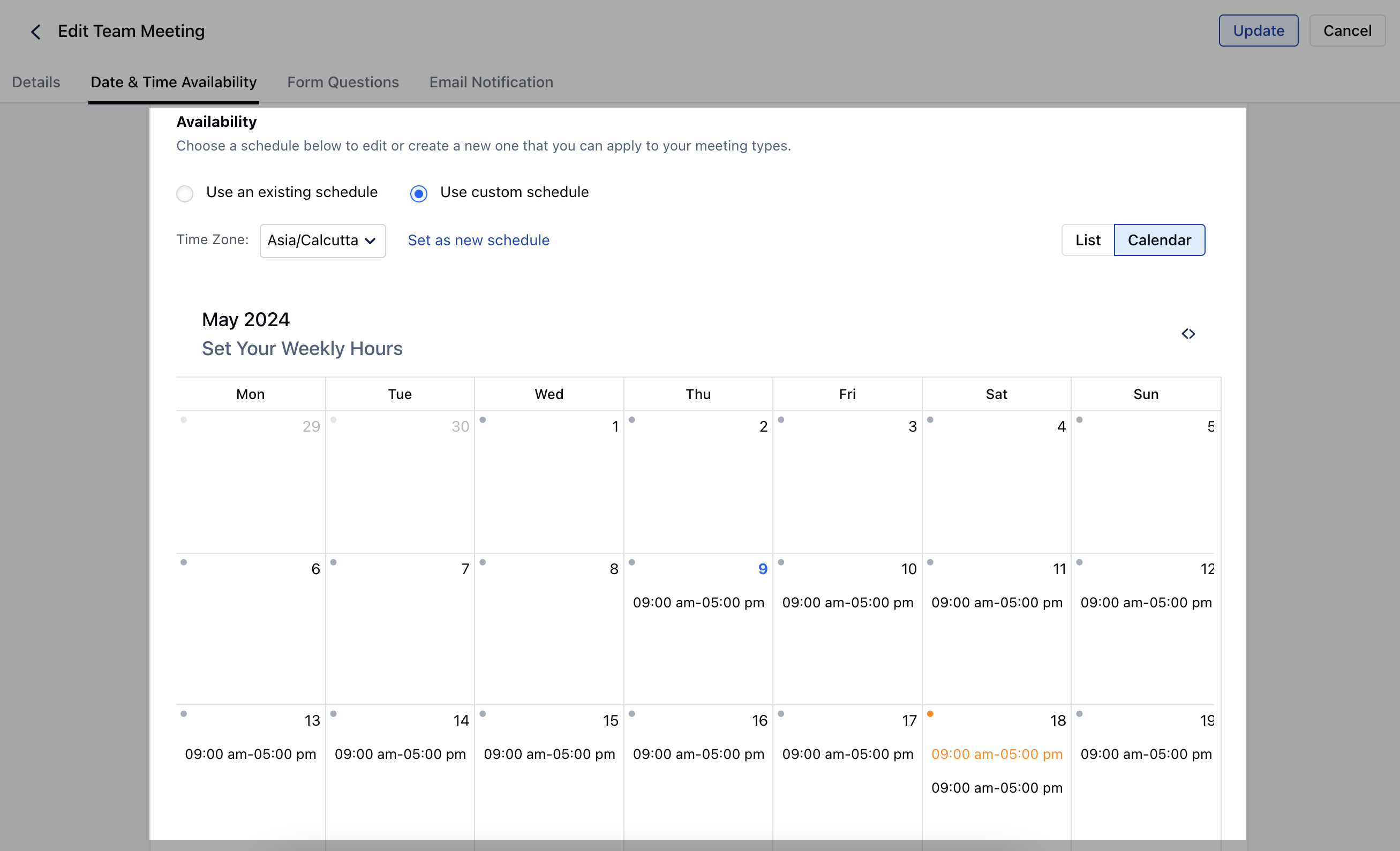Viewport: 1400px width, 851px height.
Task: Go to next month with right chevron
Action: tap(1193, 334)
